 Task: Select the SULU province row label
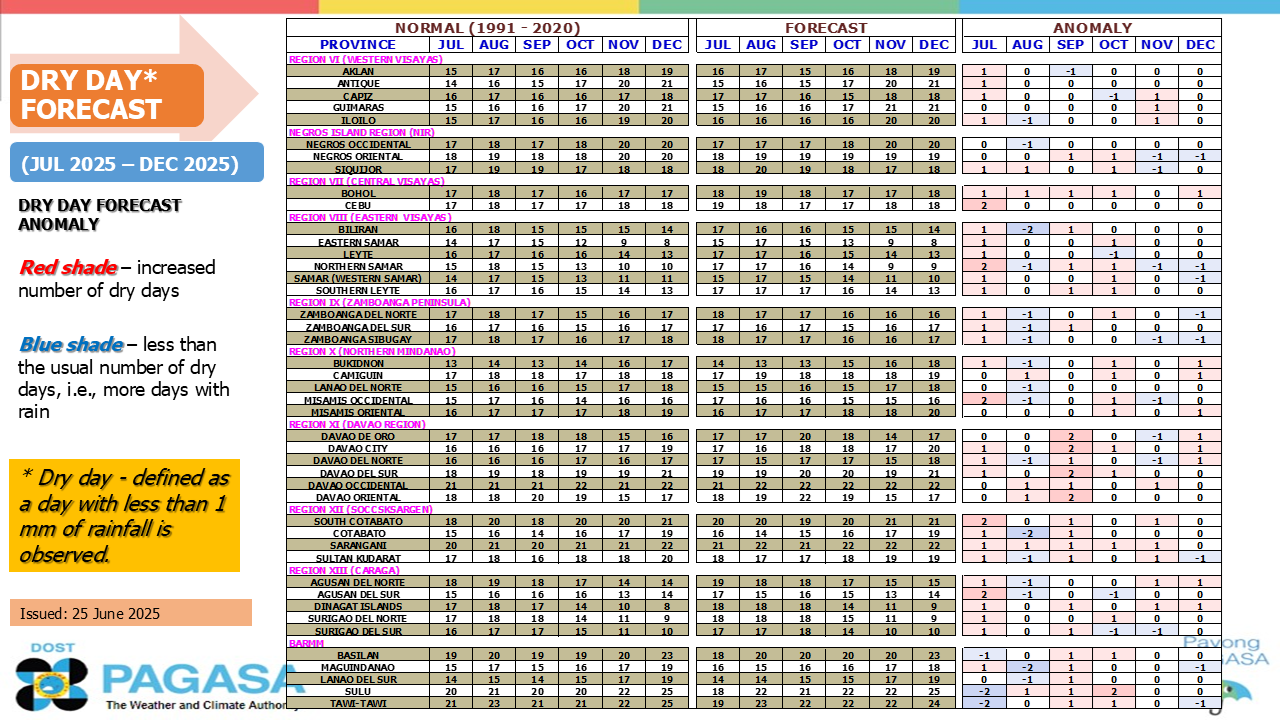pos(358,691)
